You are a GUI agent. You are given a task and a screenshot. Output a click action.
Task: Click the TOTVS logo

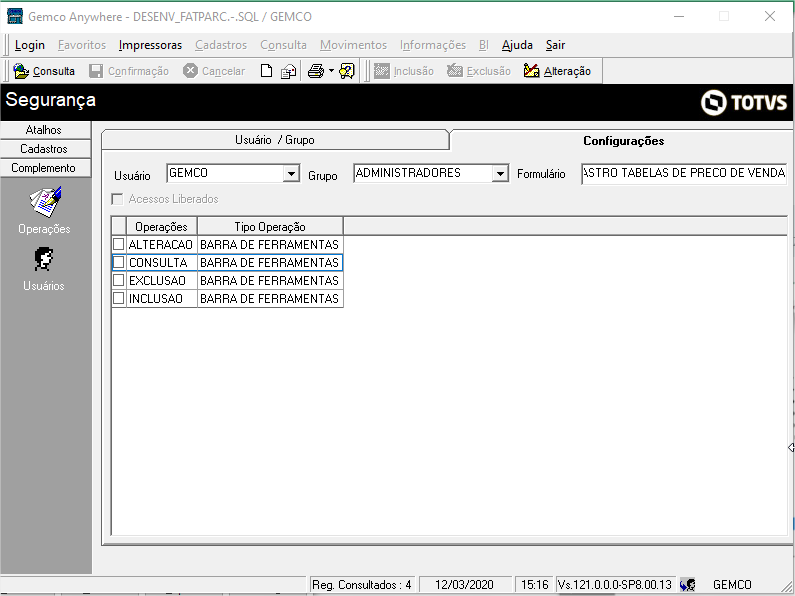[744, 103]
